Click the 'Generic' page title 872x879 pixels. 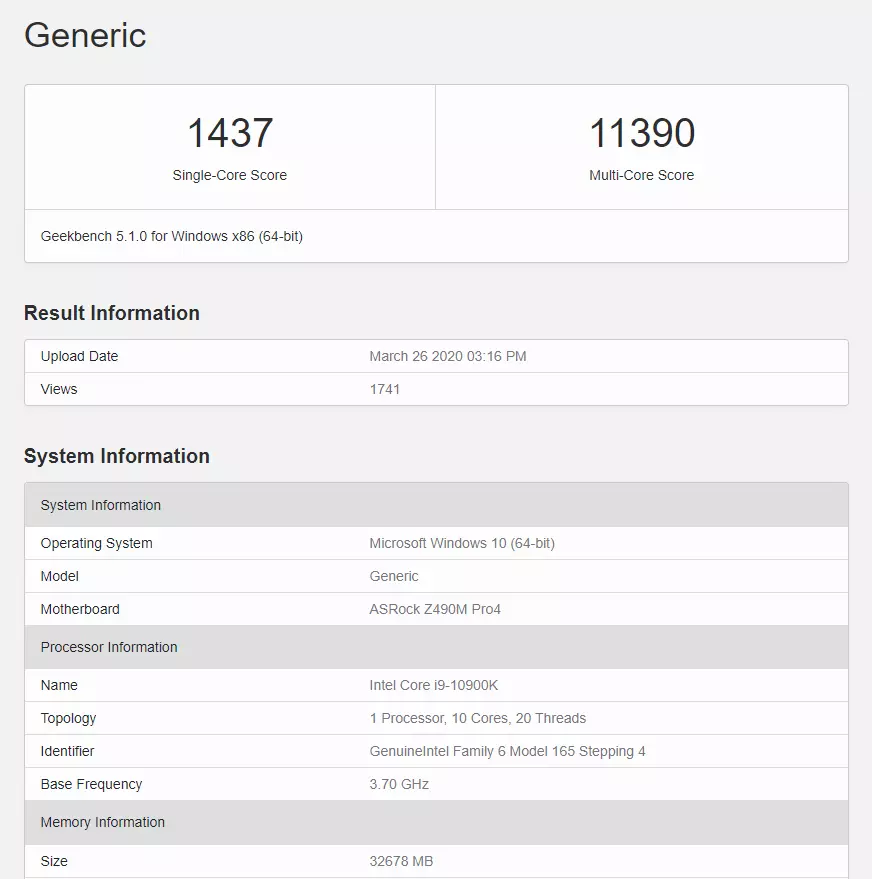pyautogui.click(x=85, y=35)
